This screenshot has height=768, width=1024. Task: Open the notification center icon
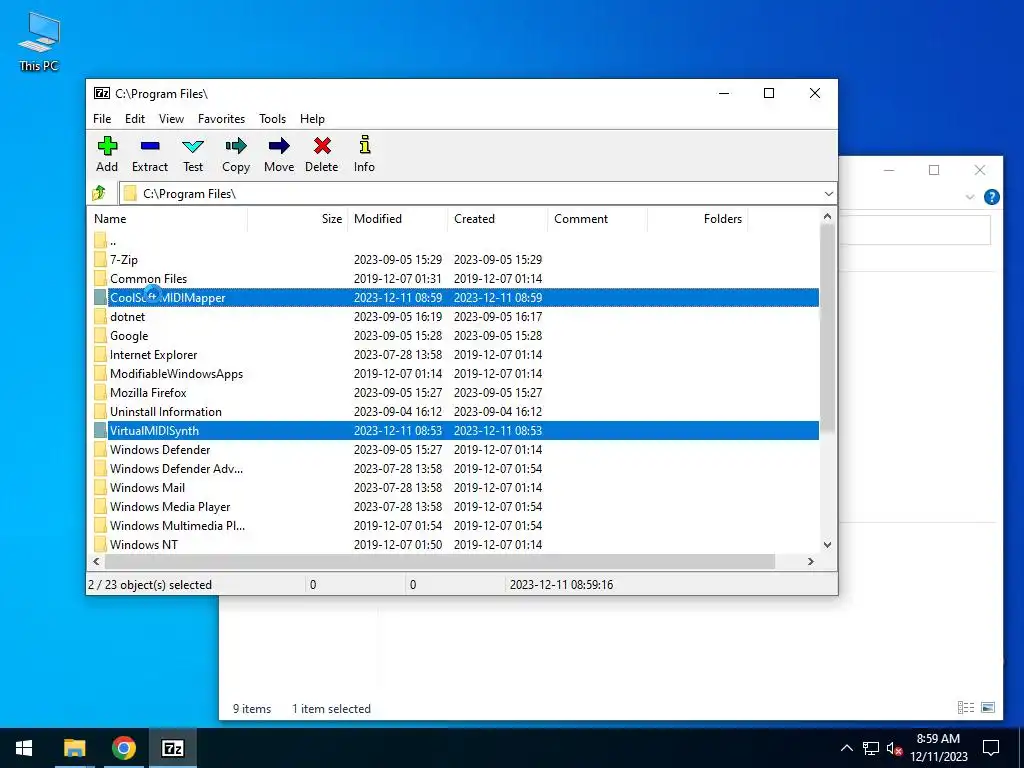pos(991,748)
